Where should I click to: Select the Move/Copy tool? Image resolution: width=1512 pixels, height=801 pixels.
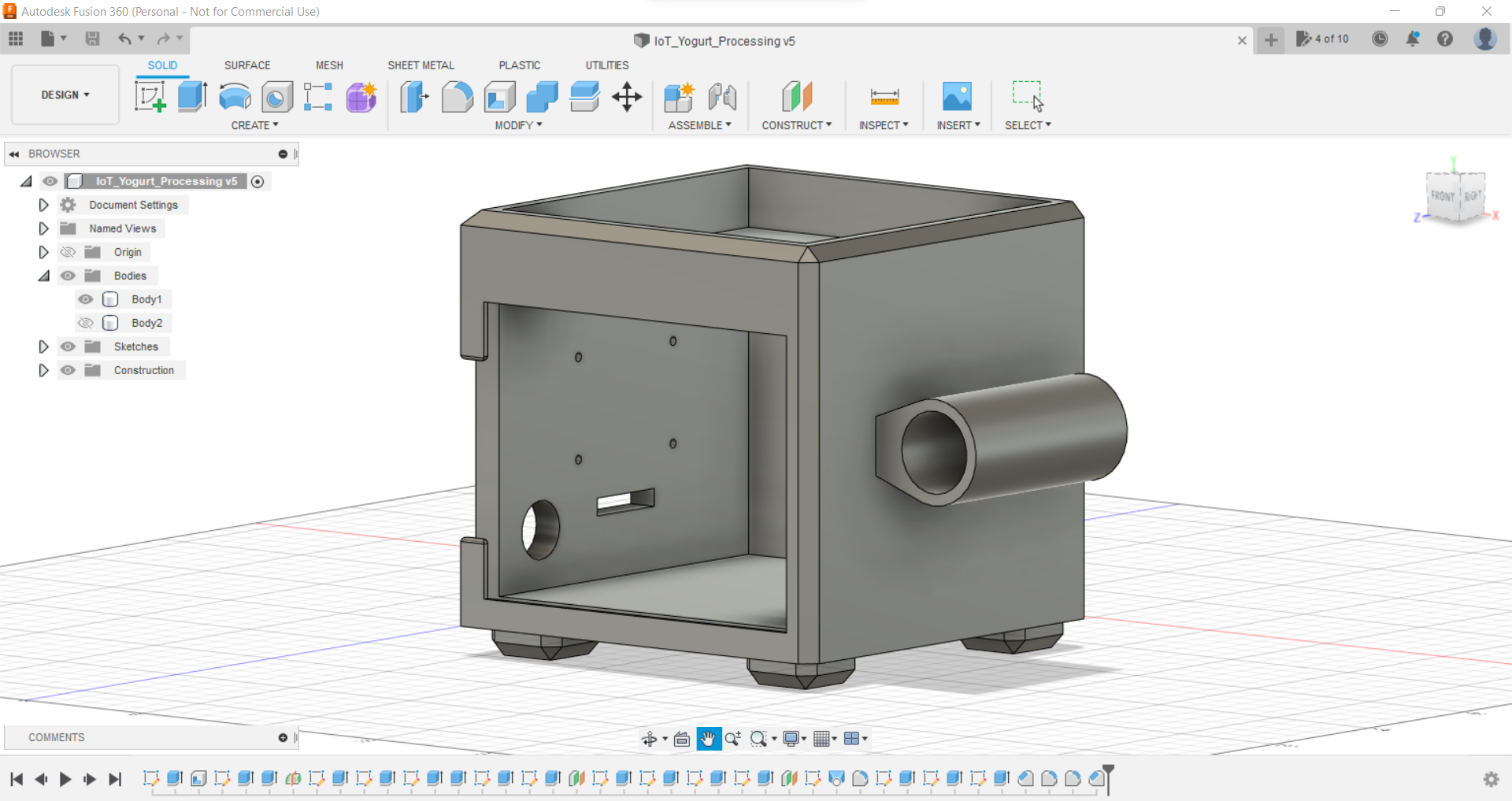pyautogui.click(x=626, y=96)
